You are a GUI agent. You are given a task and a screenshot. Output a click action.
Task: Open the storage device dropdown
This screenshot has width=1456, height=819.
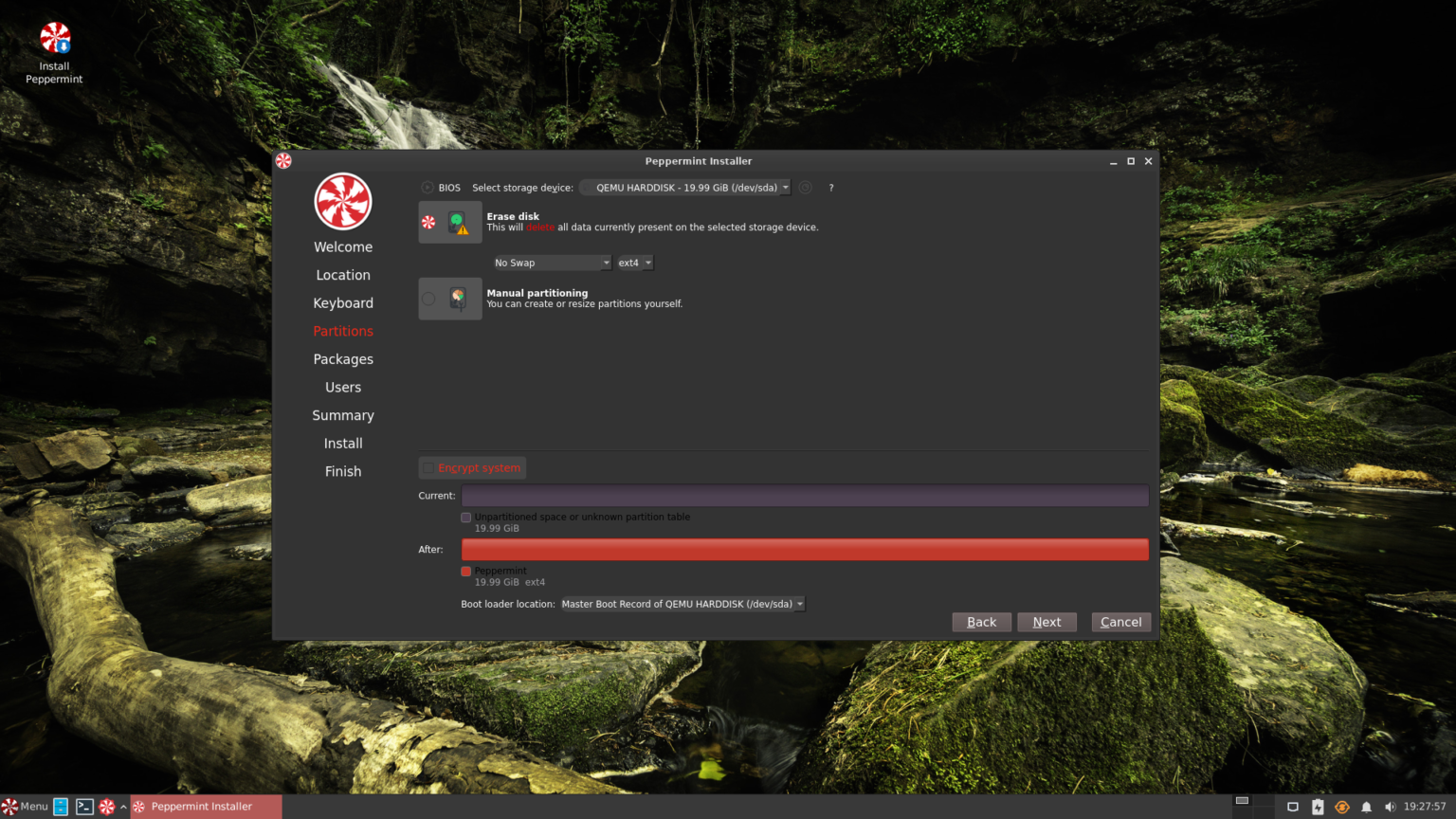point(684,188)
